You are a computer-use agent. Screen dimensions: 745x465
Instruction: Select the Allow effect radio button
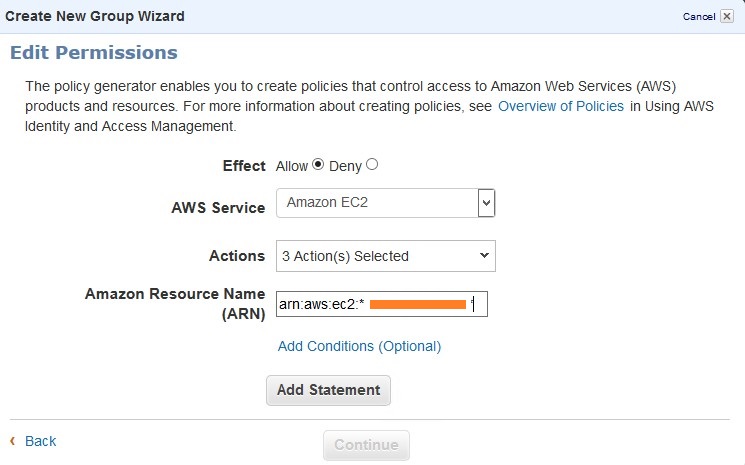pyautogui.click(x=319, y=165)
